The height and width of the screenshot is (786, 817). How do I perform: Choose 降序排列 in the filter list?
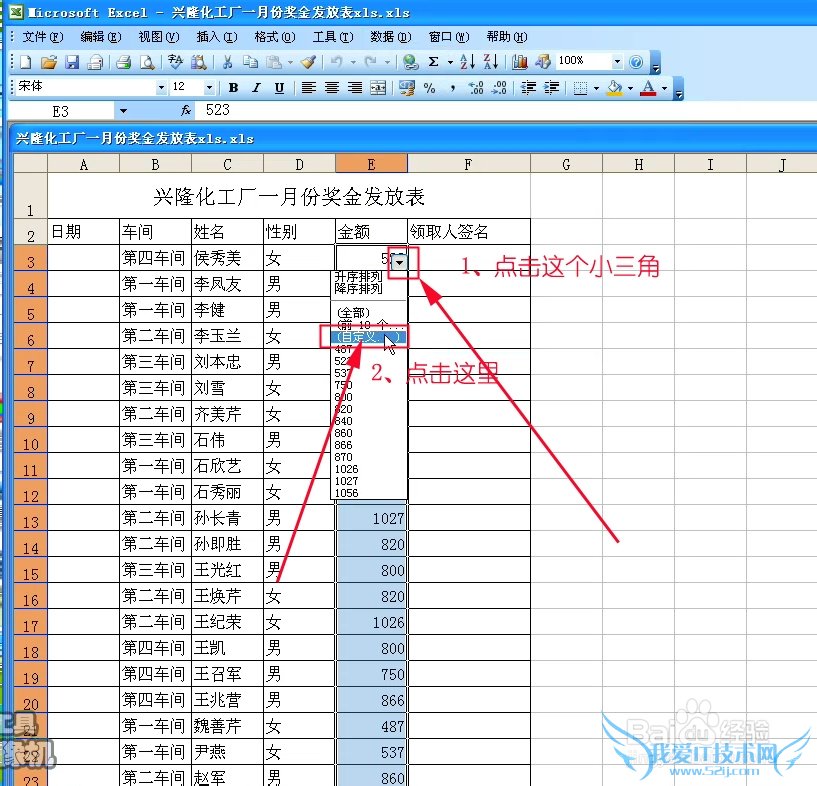(x=358, y=288)
